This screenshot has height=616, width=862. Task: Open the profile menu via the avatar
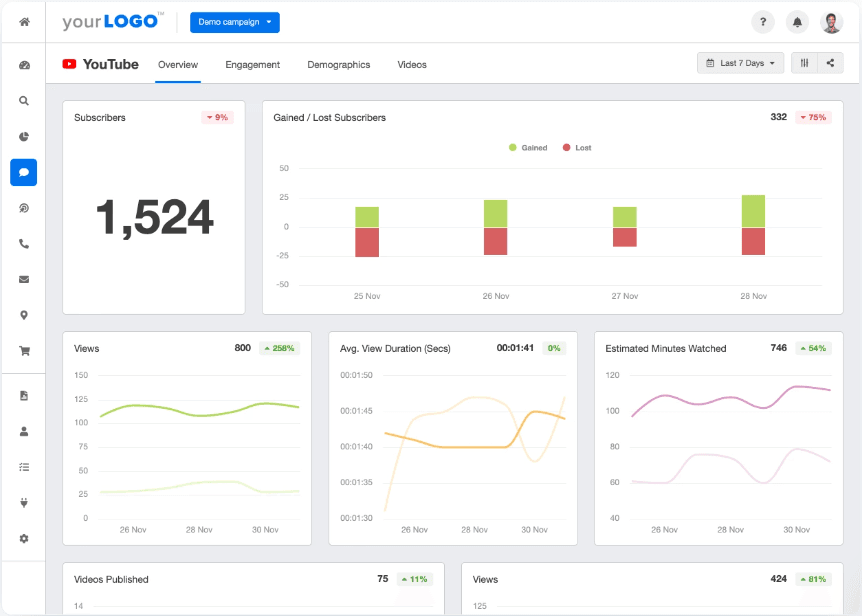click(x=831, y=22)
